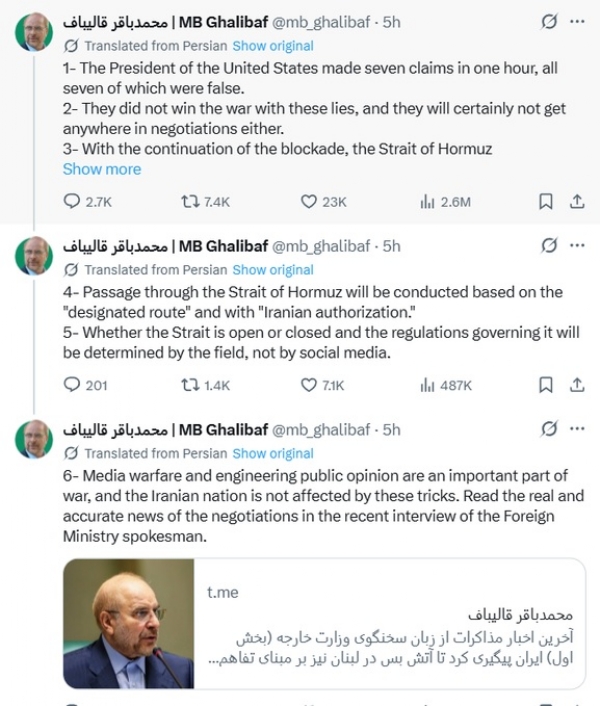Open more options on second tweet
600x706 pixels.
pos(577,245)
